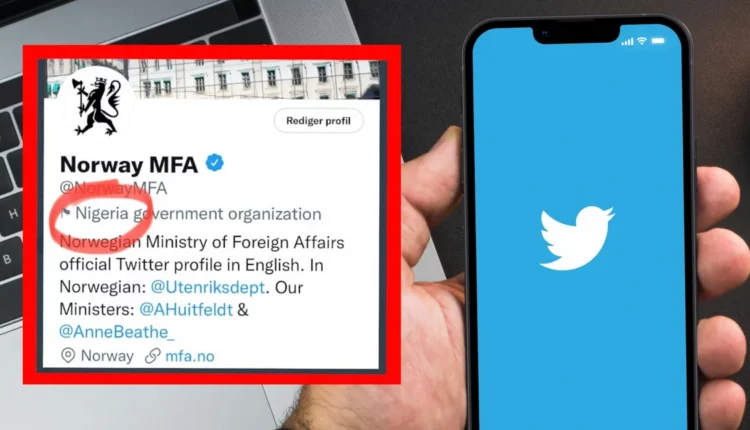Viewport: 750px width, 430px height.
Task: Tap the battery icon in phone status bar
Action: click(x=658, y=41)
